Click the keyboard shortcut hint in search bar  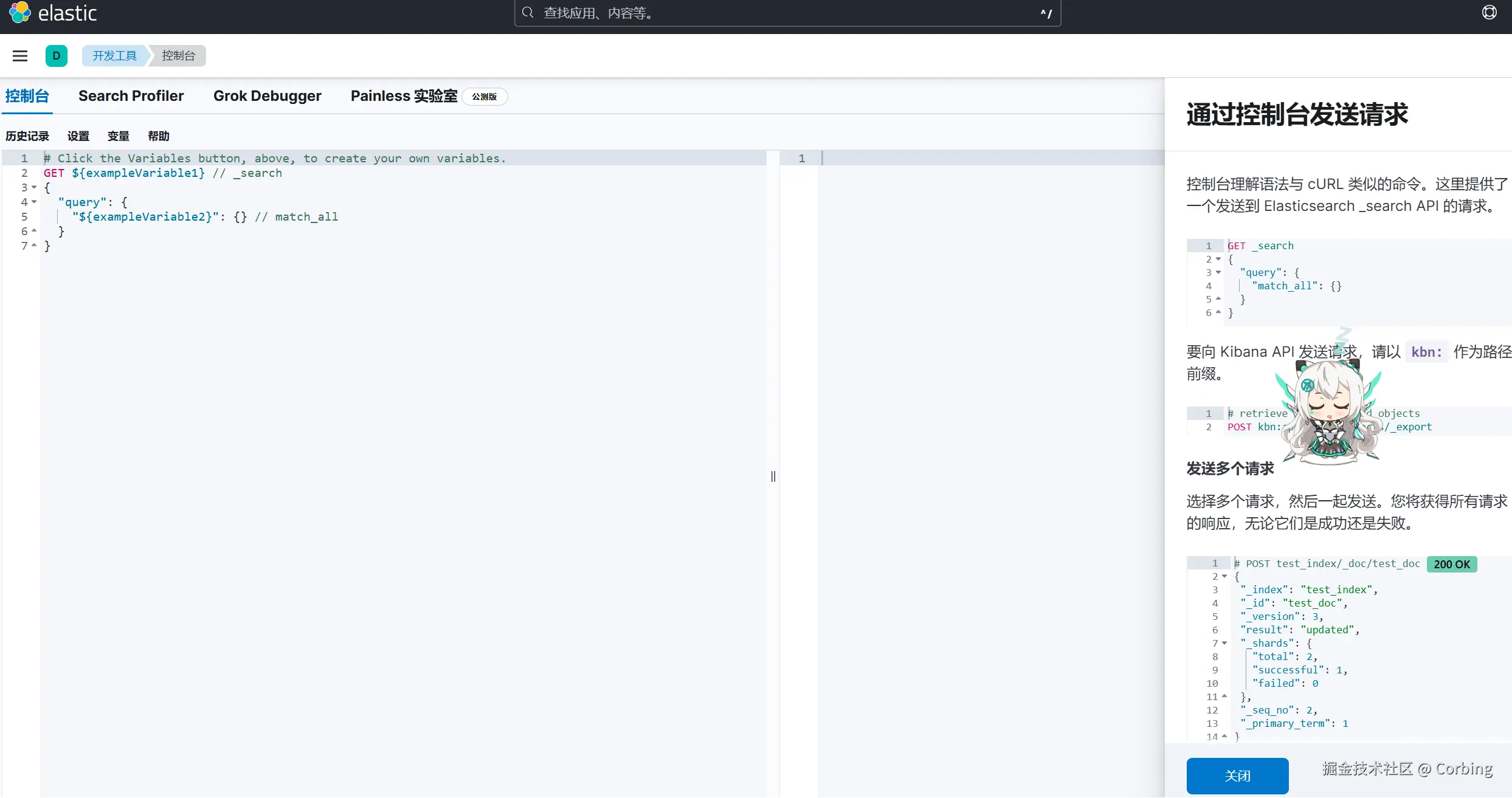click(1046, 13)
